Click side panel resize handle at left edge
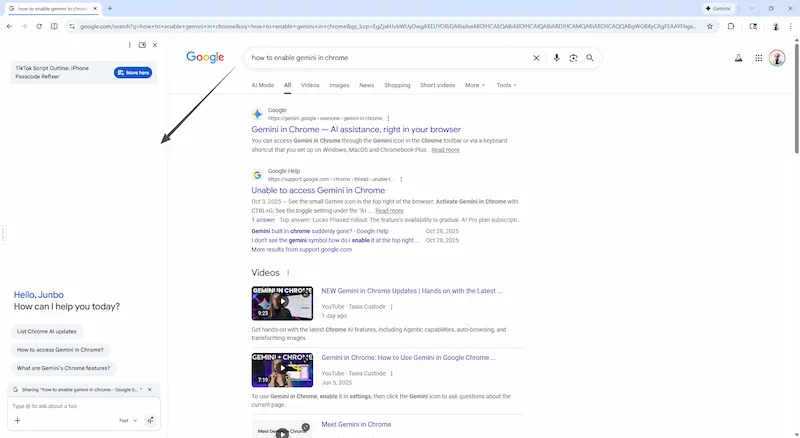800x438 pixels. click(3, 235)
